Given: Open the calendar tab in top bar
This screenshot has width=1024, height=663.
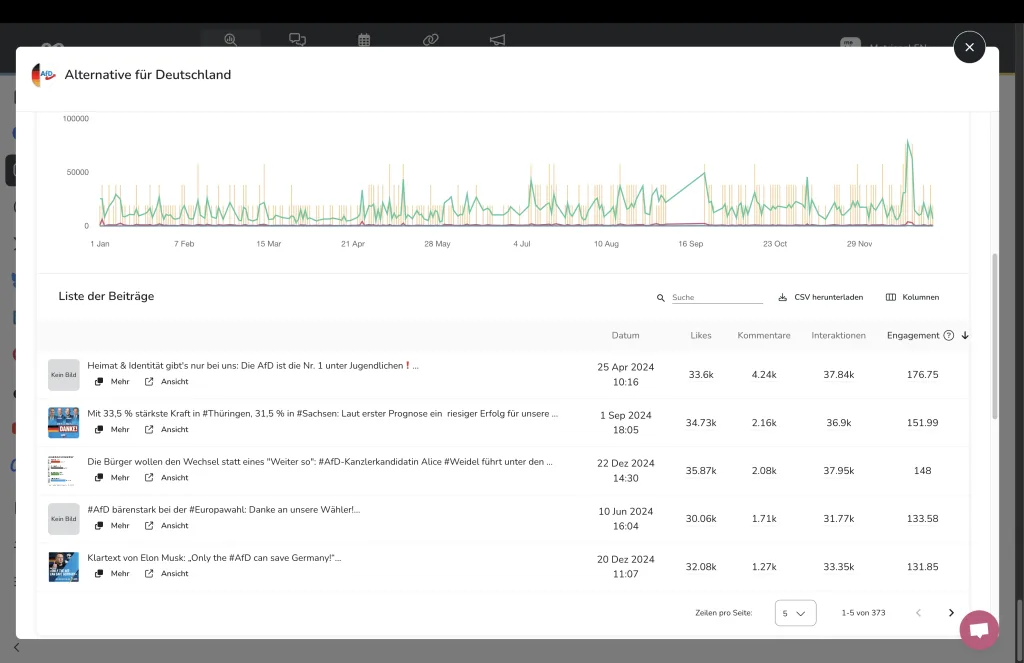Looking at the screenshot, I should tap(364, 40).
